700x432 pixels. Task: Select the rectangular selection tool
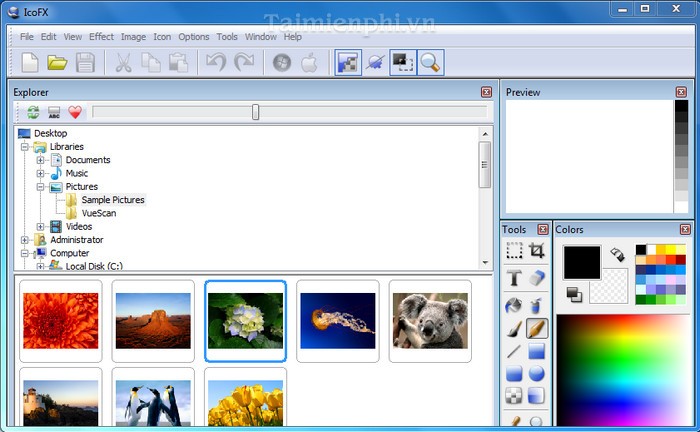(x=514, y=251)
